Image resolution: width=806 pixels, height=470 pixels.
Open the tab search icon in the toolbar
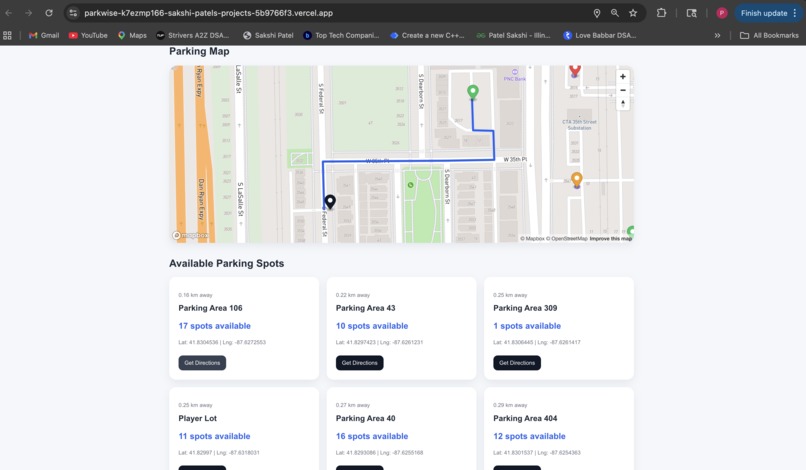(692, 13)
